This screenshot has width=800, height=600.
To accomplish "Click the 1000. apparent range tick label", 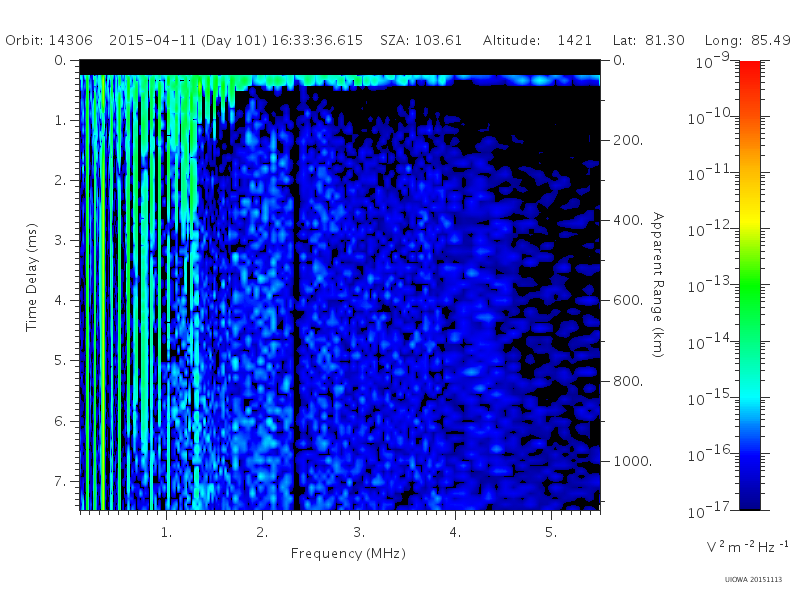I will 632,461.
